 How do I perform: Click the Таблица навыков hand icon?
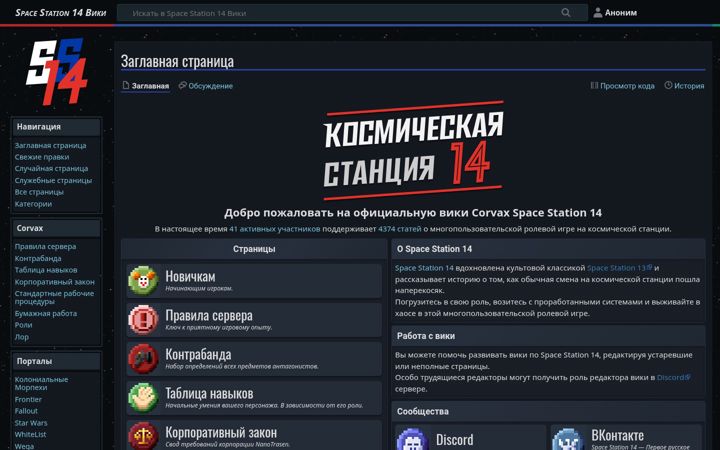(x=143, y=397)
